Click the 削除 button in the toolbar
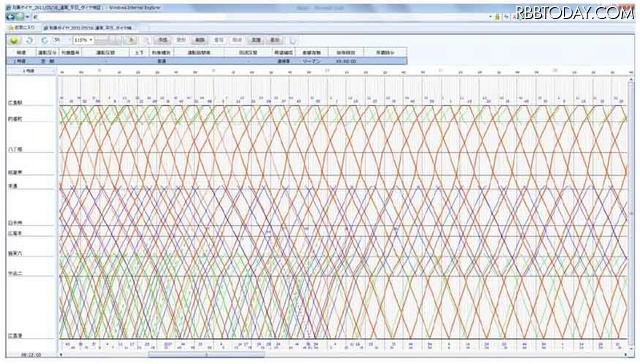The height and width of the screenshot is (364, 640). click(199, 40)
